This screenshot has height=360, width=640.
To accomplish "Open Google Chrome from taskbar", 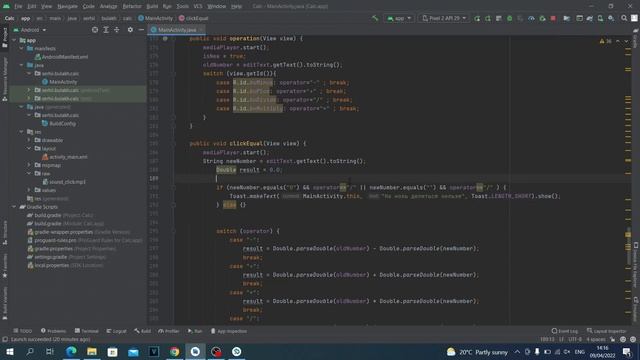I will point(174,351).
